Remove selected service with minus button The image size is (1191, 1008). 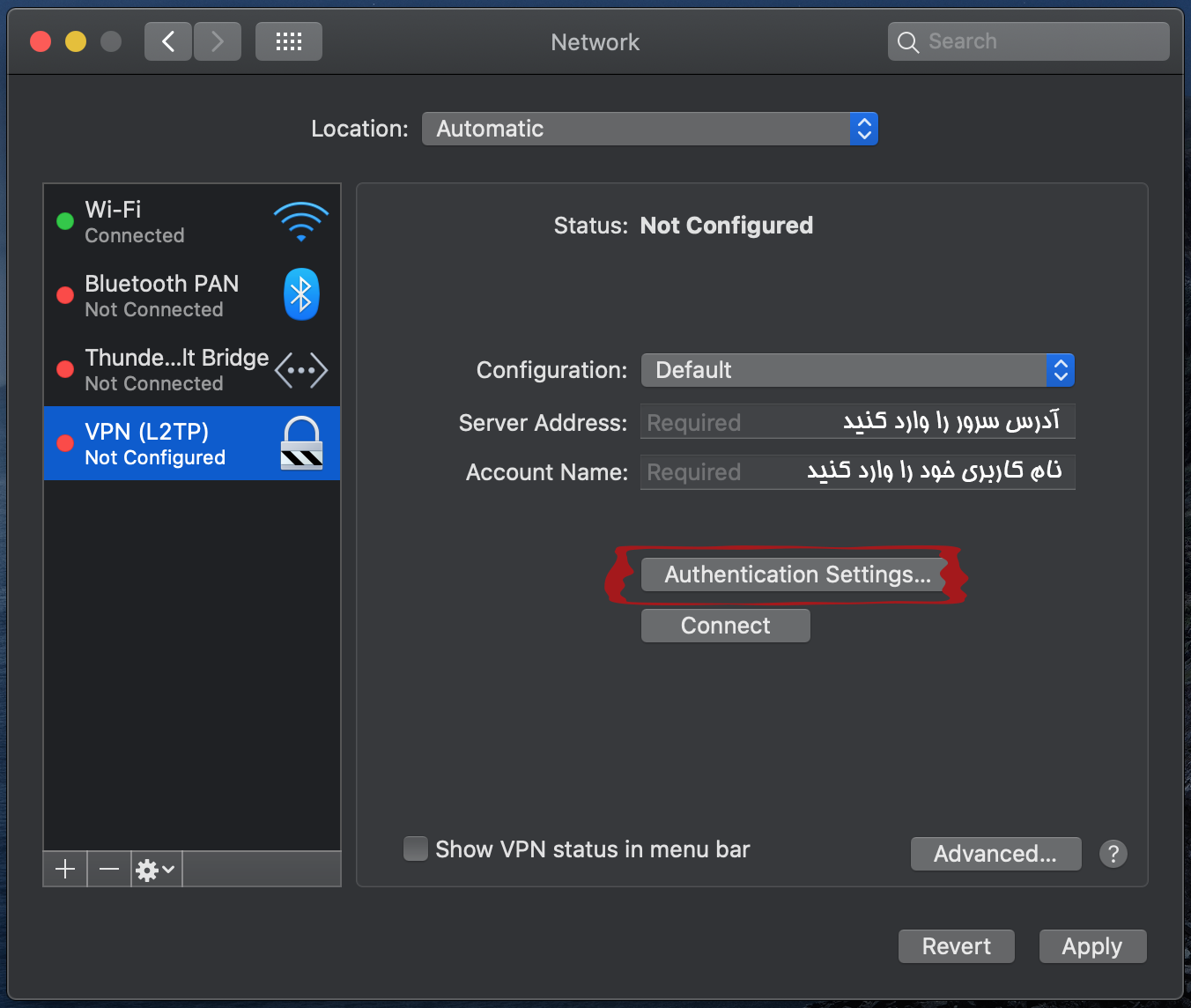(x=109, y=870)
